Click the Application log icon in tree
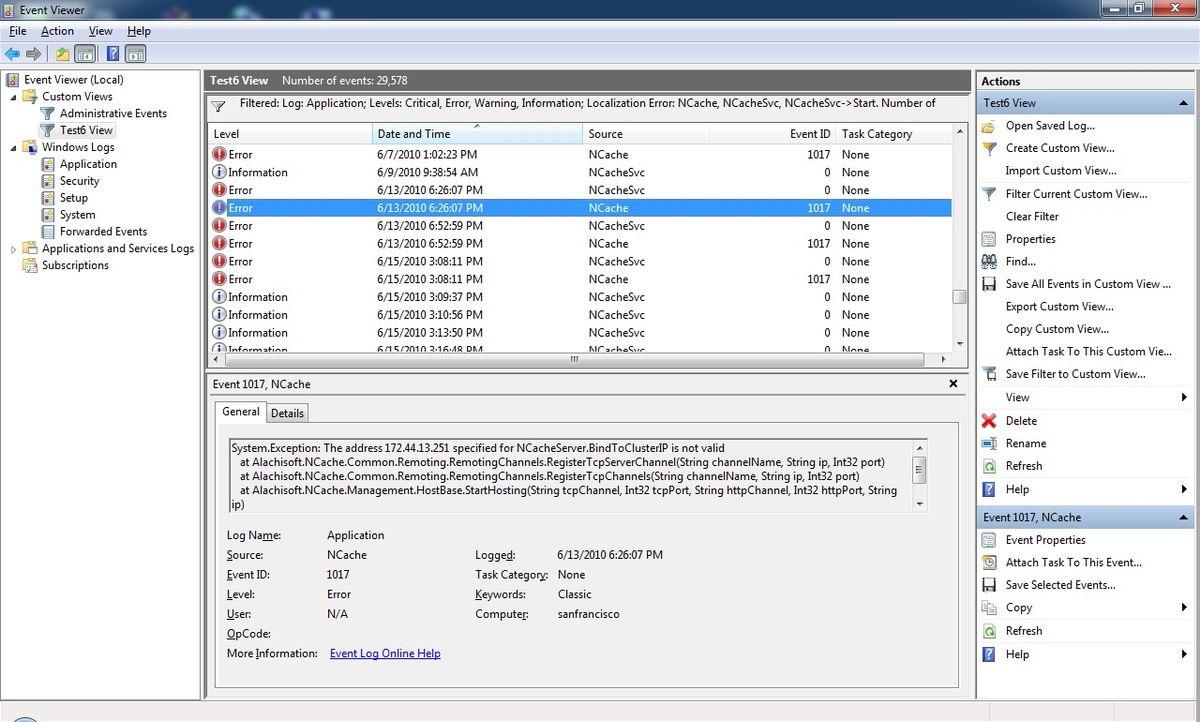1200x722 pixels. tap(47, 164)
